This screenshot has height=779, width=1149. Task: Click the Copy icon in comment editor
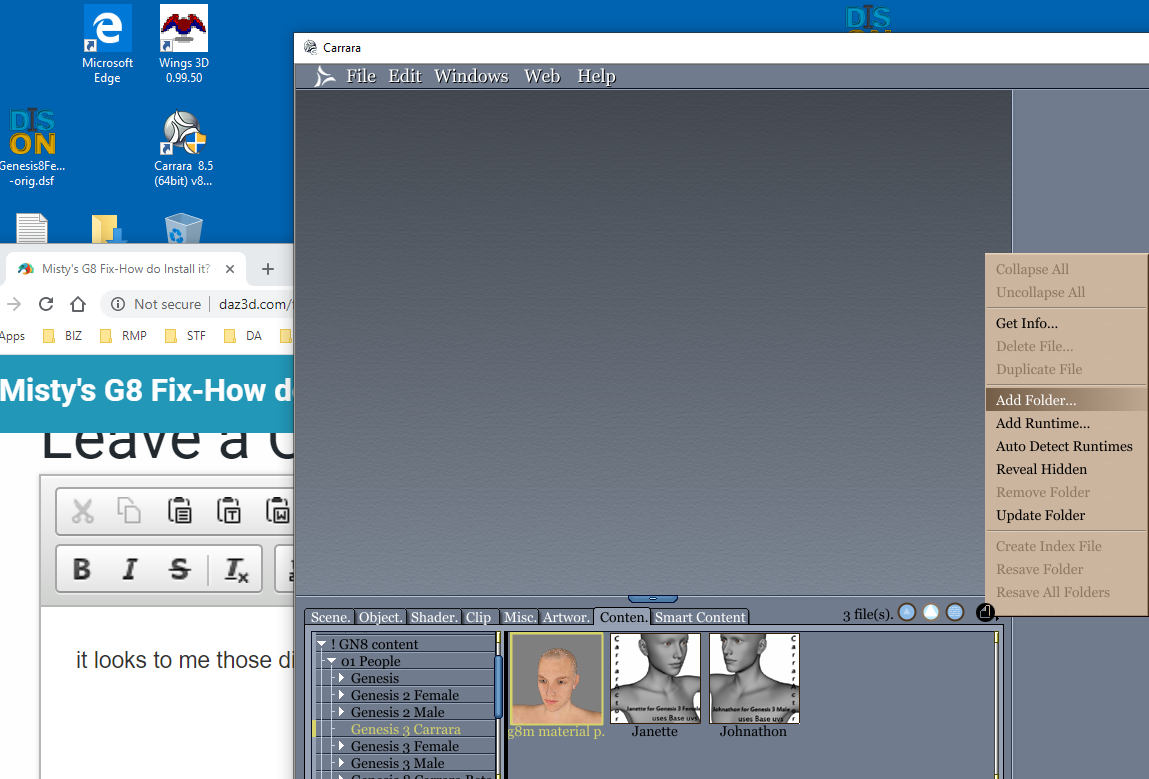point(129,511)
